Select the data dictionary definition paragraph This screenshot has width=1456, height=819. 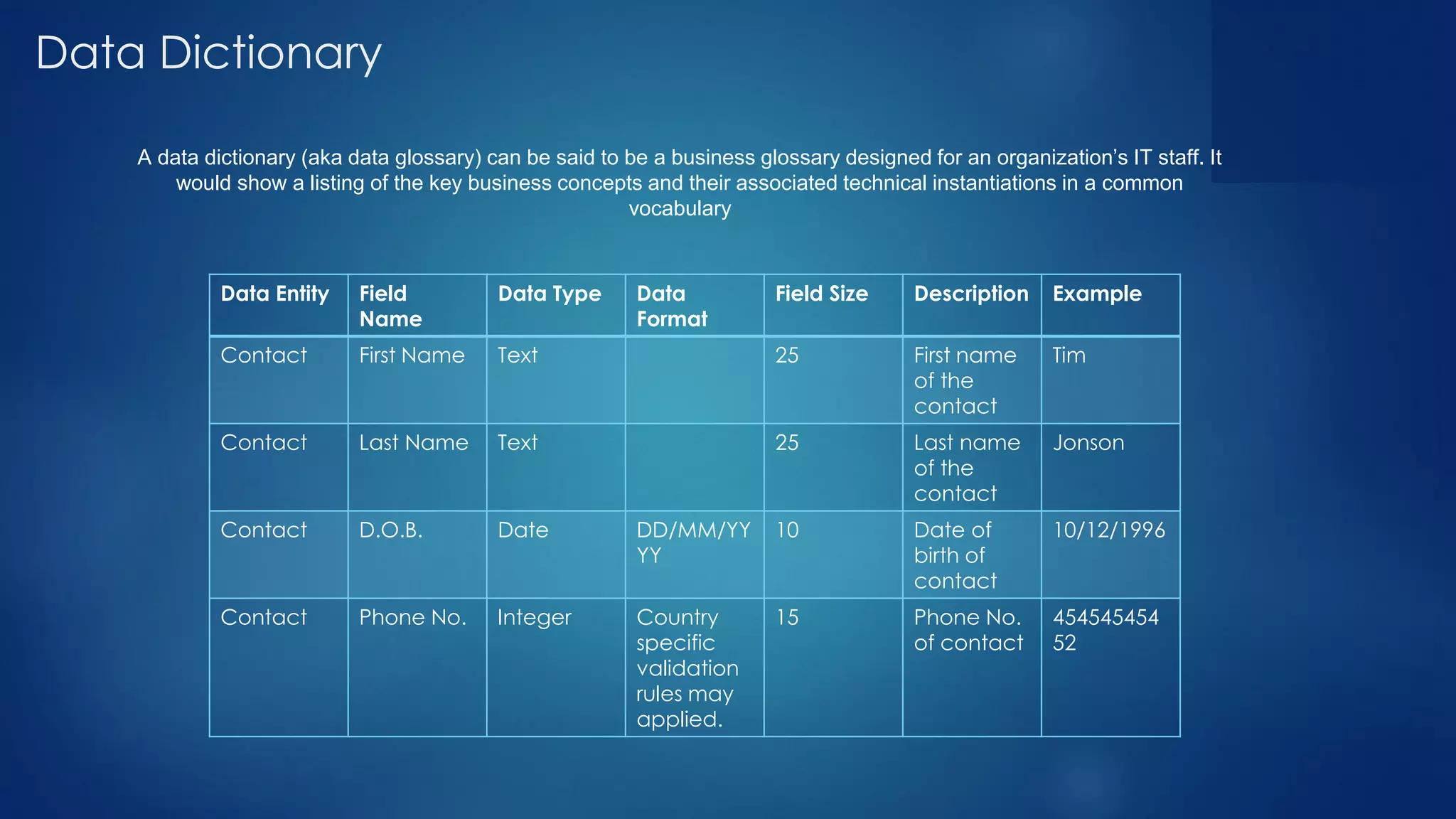(x=679, y=183)
